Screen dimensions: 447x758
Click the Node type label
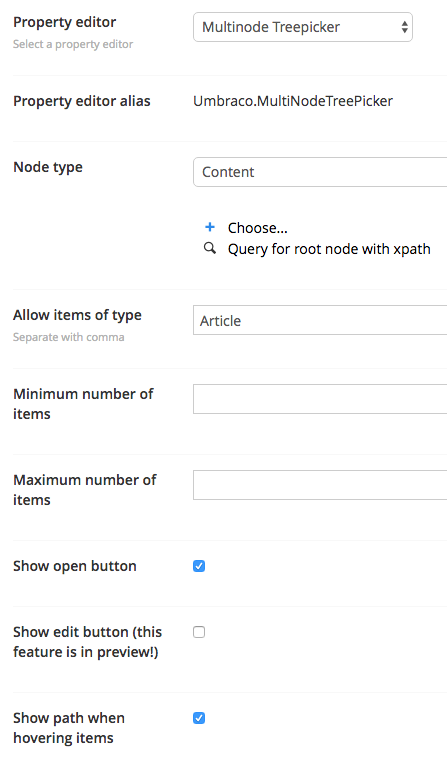pos(48,167)
